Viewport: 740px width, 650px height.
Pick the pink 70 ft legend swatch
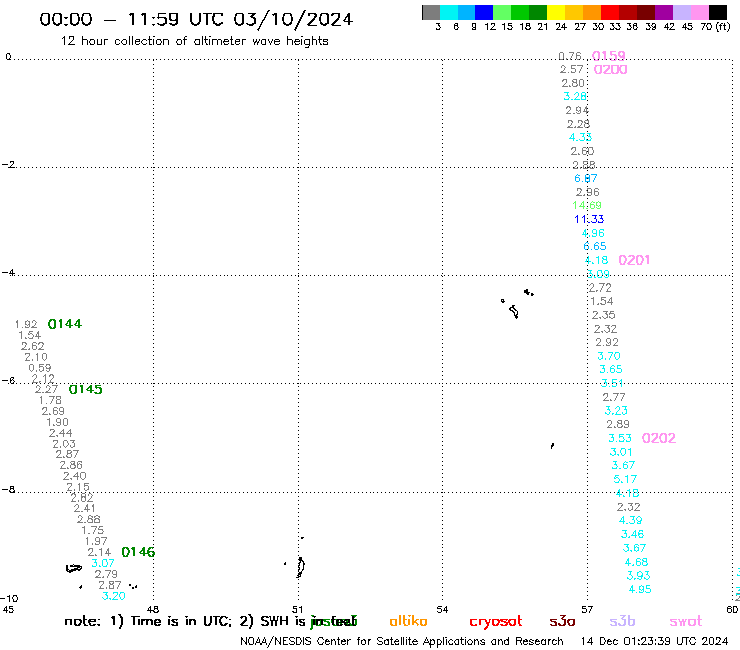700,12
